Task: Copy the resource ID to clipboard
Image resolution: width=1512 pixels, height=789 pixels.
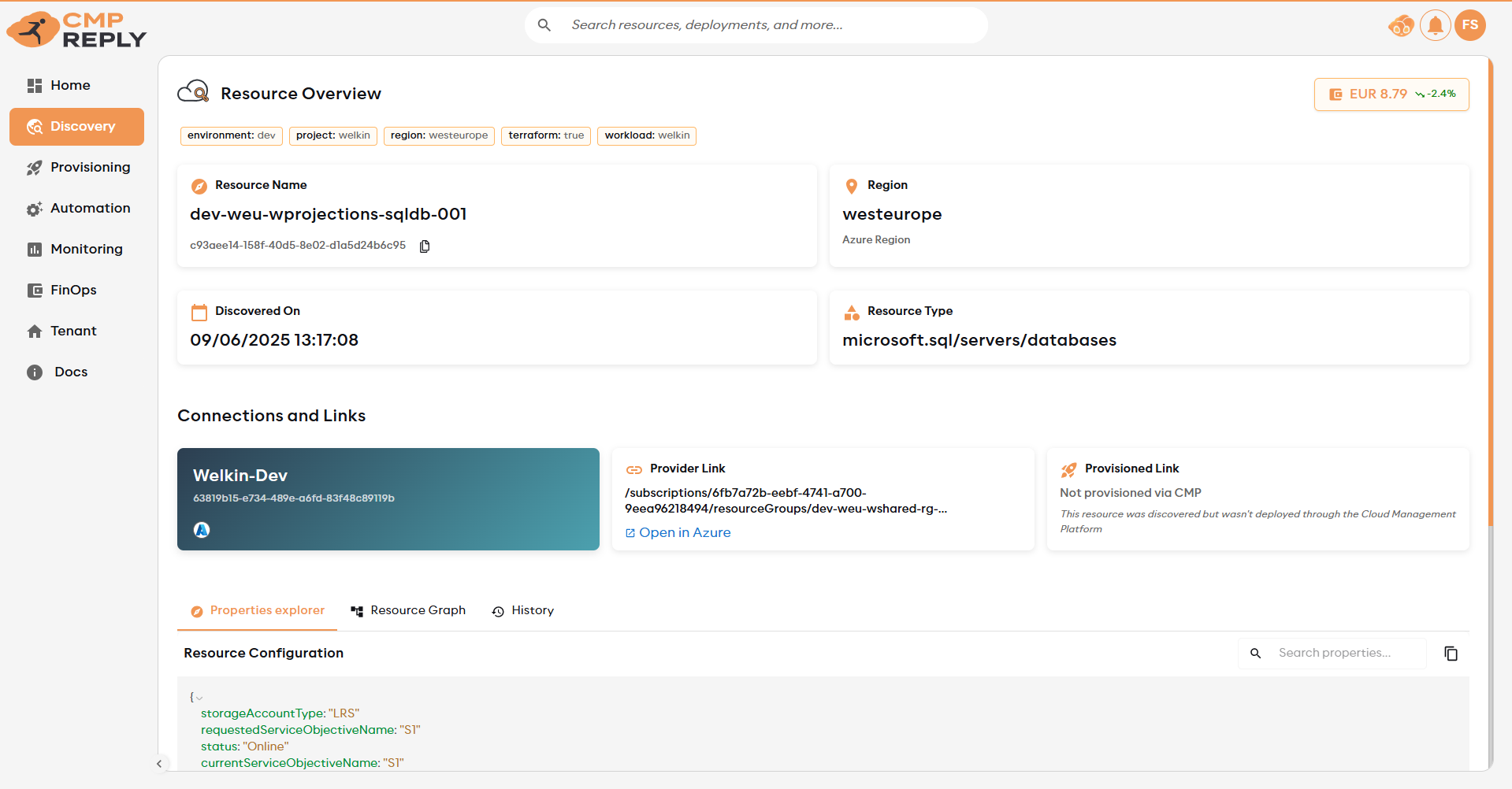Action: point(425,246)
